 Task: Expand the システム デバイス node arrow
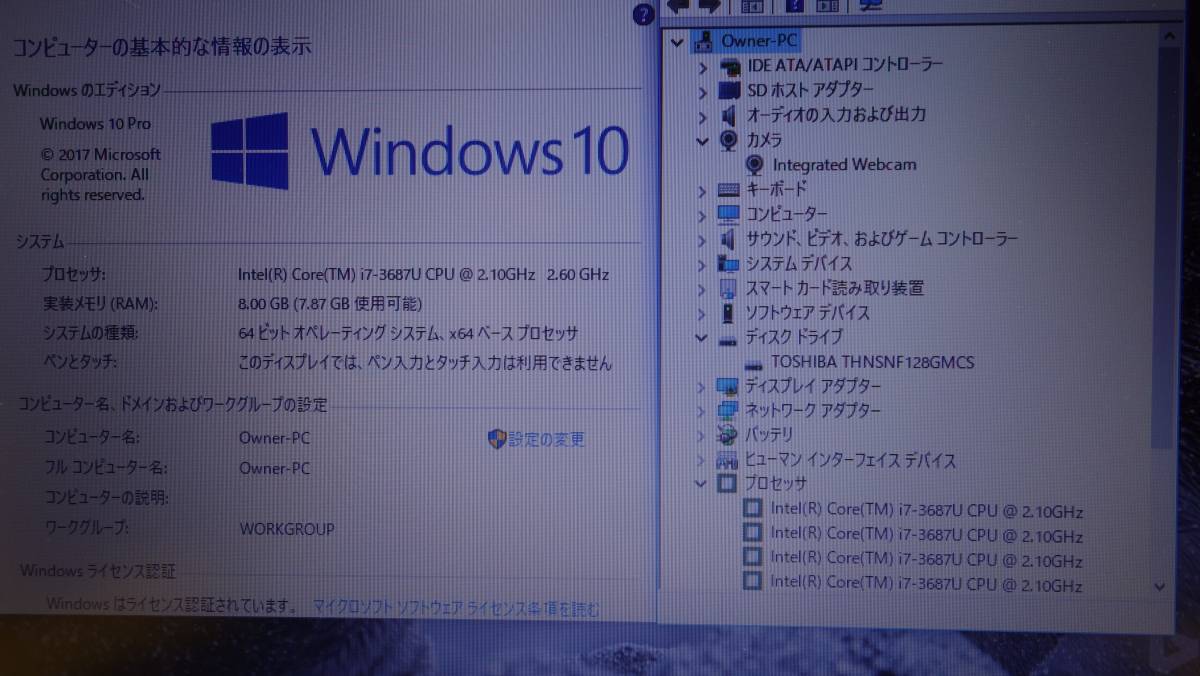[702, 264]
